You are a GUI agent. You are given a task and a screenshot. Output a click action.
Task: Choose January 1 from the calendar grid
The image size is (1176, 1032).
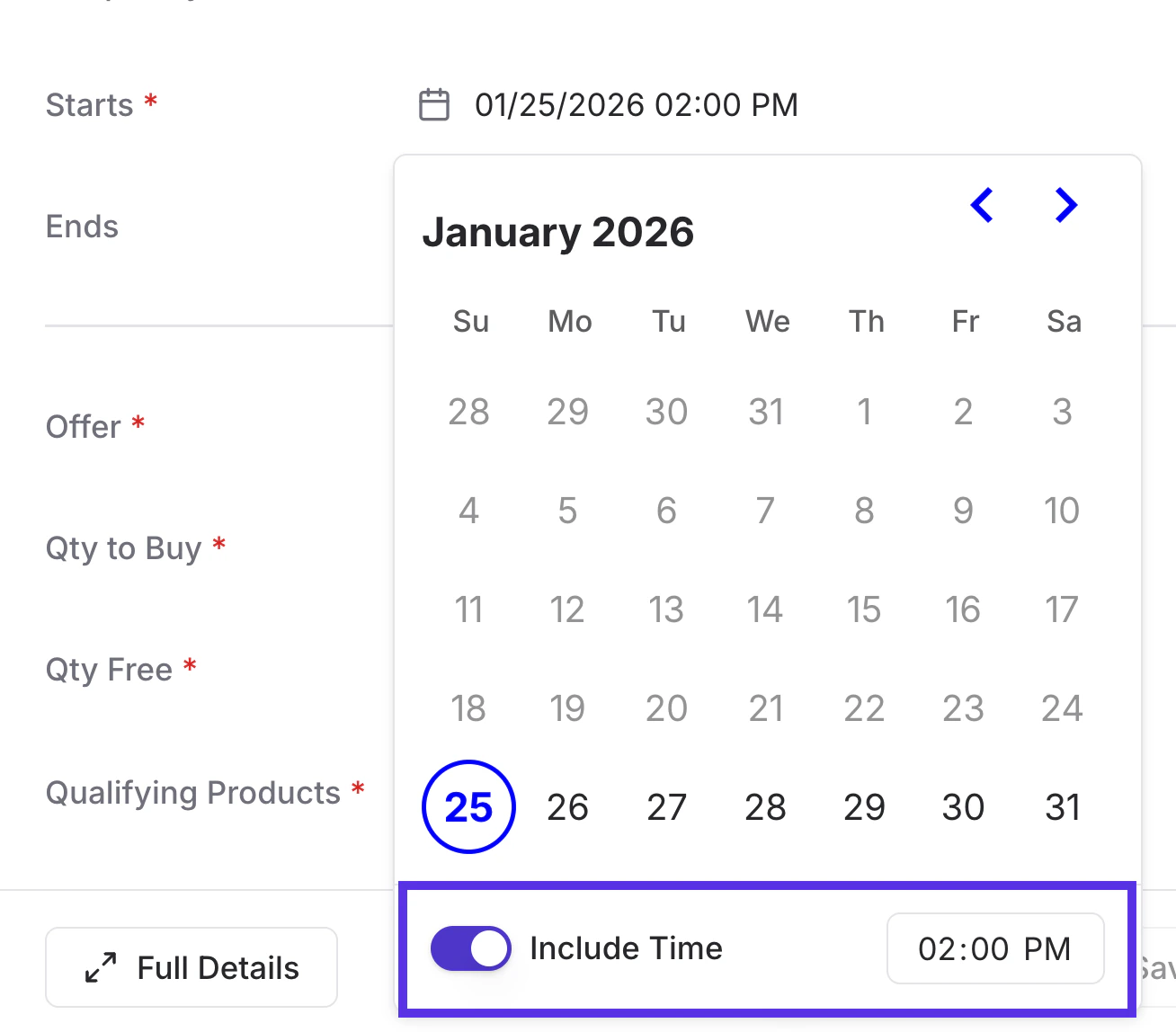tap(864, 412)
